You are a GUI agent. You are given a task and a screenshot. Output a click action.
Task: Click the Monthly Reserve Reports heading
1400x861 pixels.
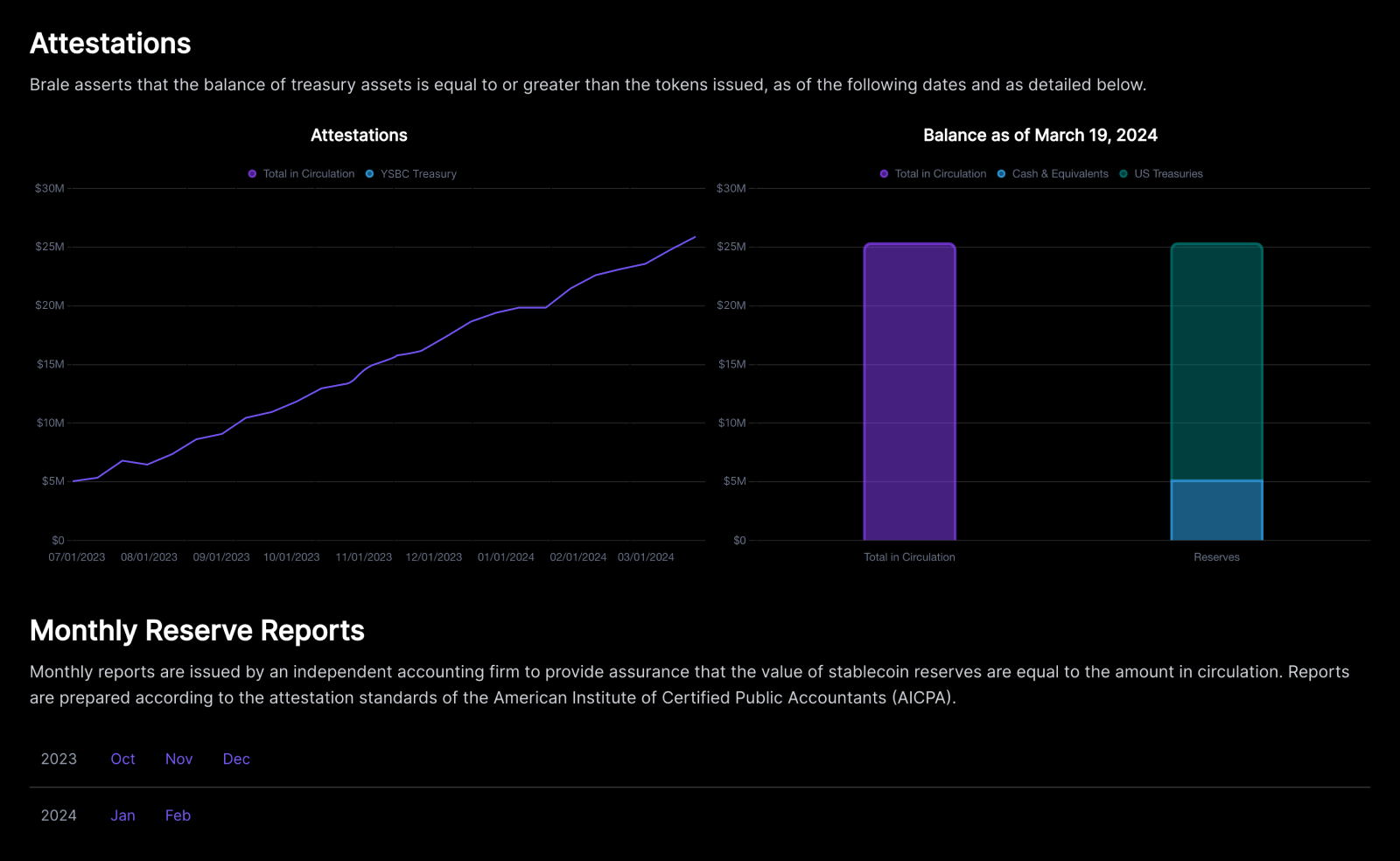[x=197, y=631]
